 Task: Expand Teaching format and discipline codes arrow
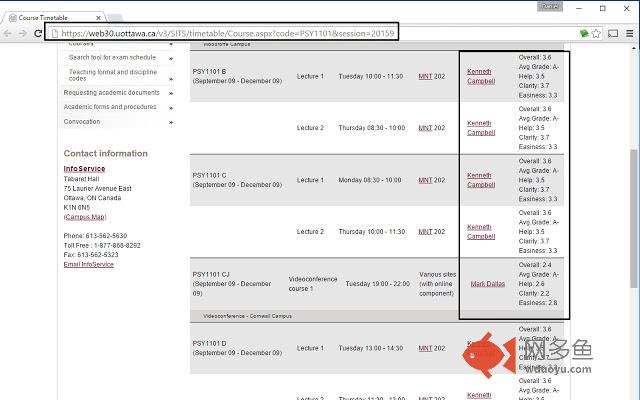(171, 79)
